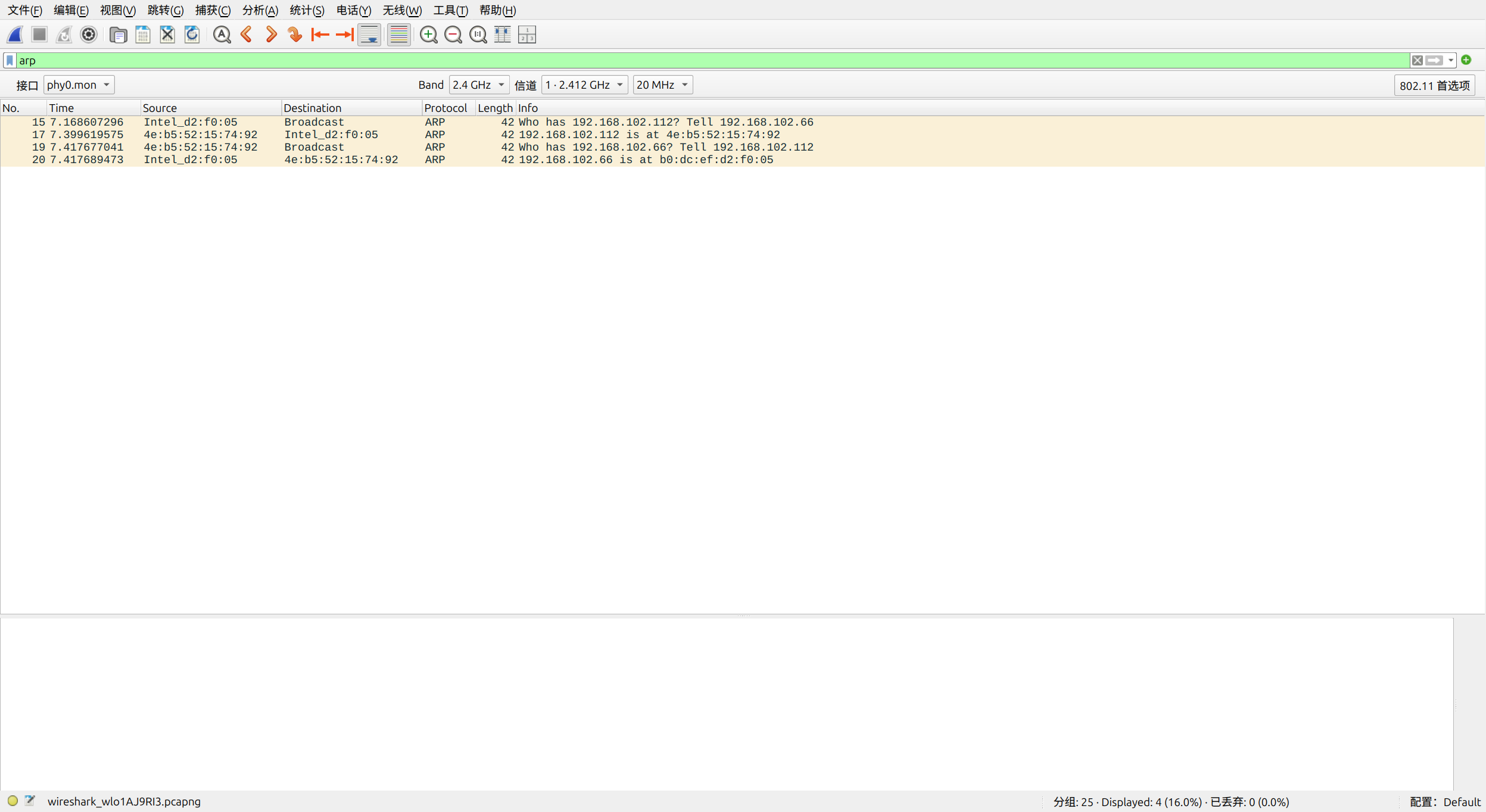Find a packet with magnifier icon
The height and width of the screenshot is (812, 1486).
pos(222,35)
